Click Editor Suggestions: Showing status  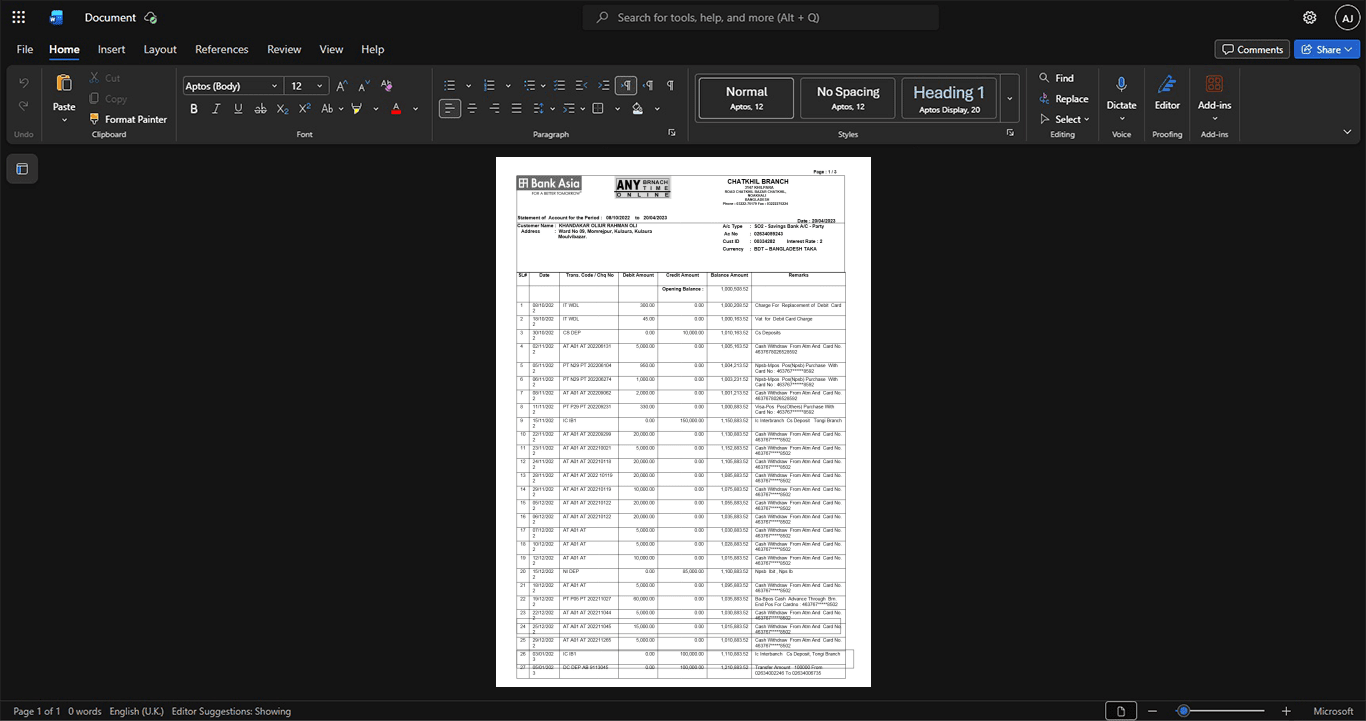(x=231, y=711)
